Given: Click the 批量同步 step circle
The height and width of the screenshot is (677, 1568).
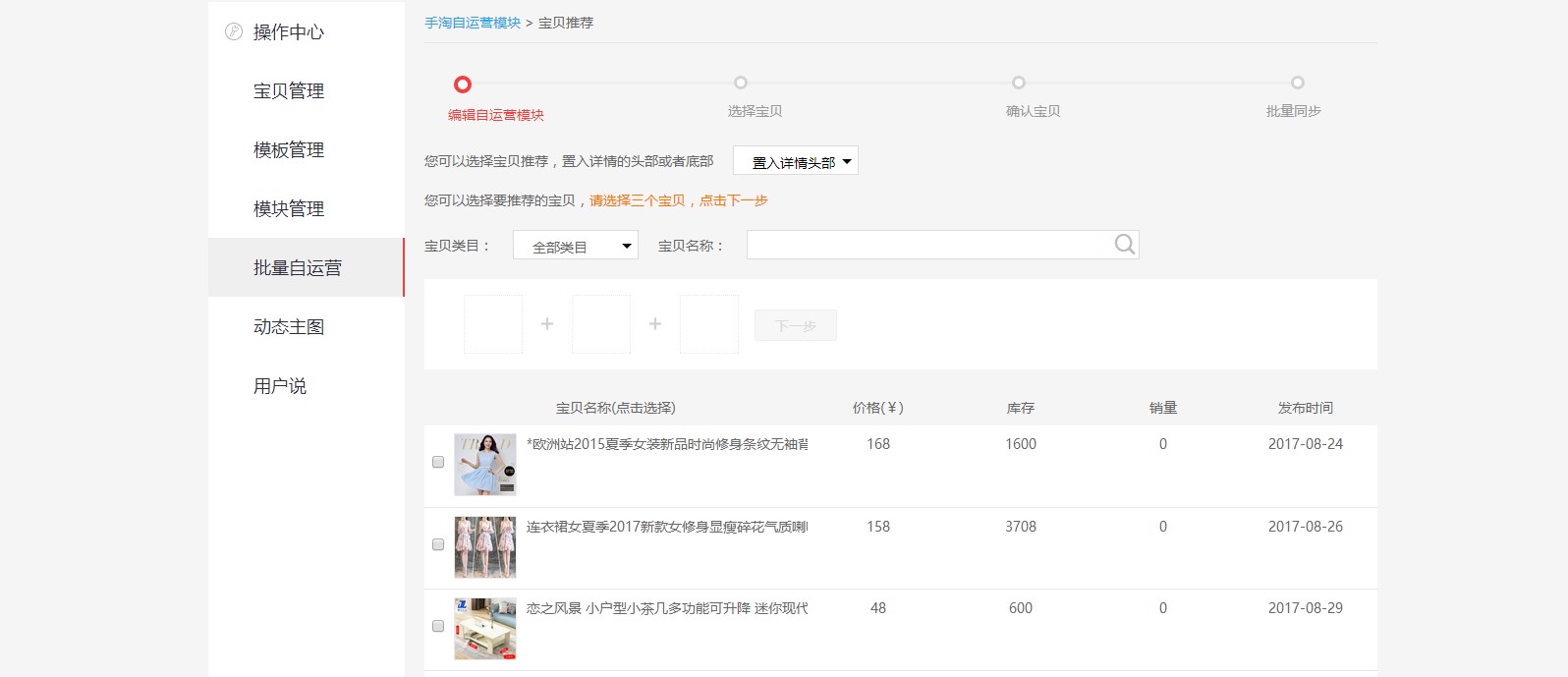Looking at the screenshot, I should point(1297,83).
